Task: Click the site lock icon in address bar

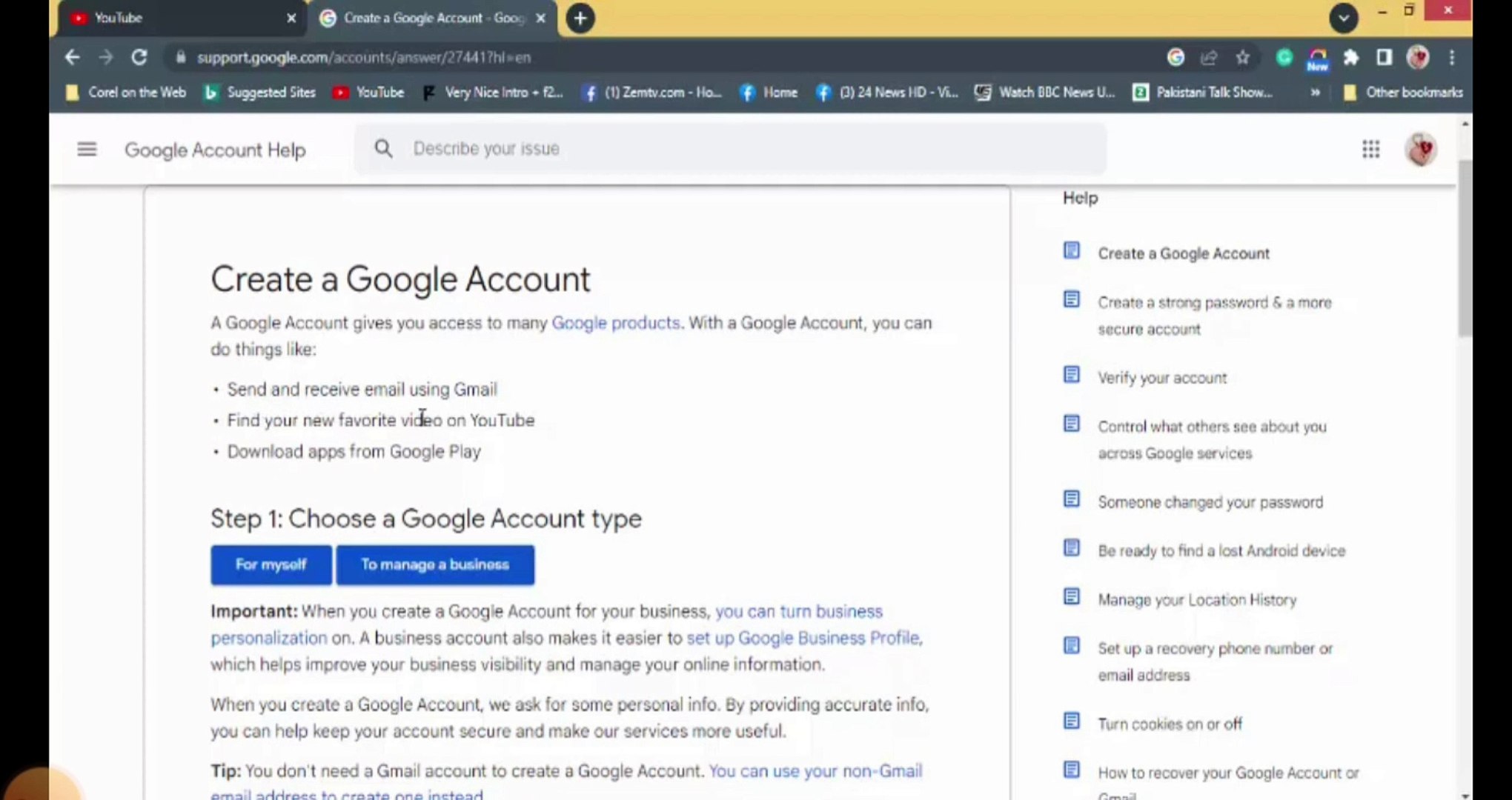Action: (x=180, y=57)
